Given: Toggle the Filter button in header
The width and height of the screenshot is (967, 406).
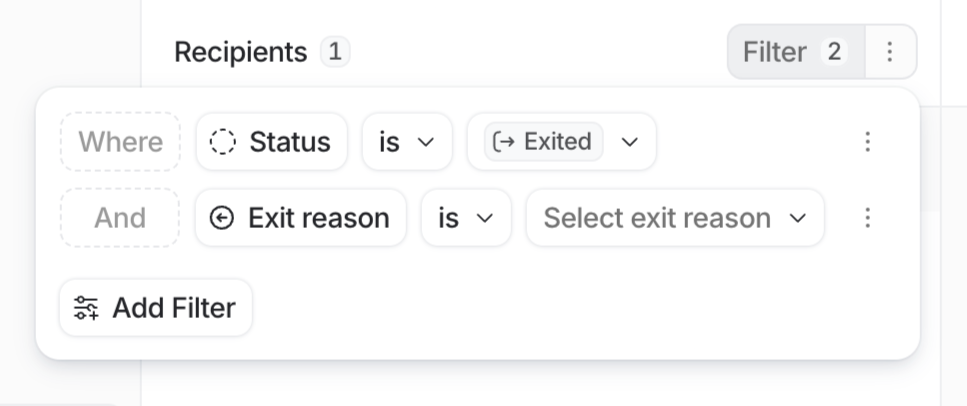Looking at the screenshot, I should pyautogui.click(x=774, y=52).
